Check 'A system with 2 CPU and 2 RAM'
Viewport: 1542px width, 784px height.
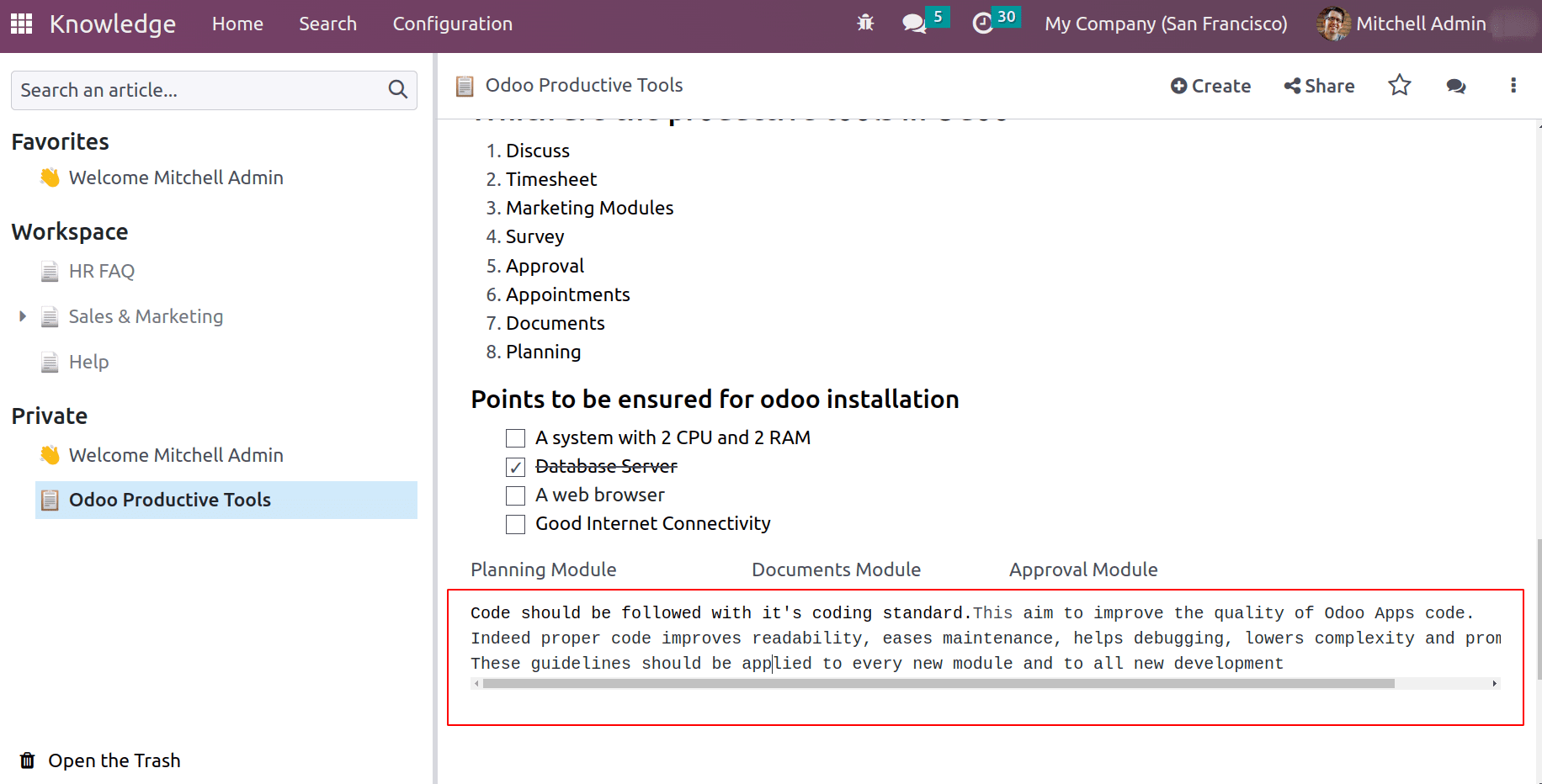(515, 438)
